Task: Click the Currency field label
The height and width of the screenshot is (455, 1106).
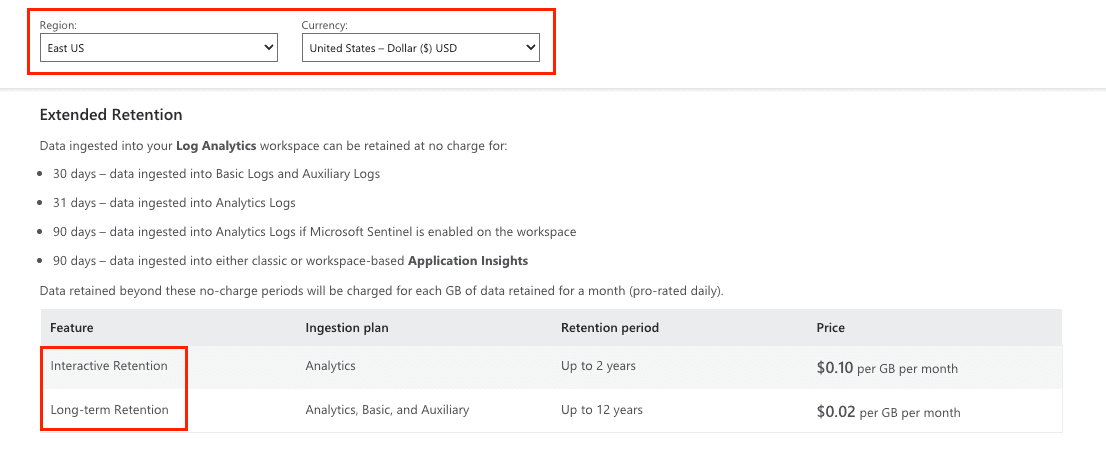Action: [324, 24]
